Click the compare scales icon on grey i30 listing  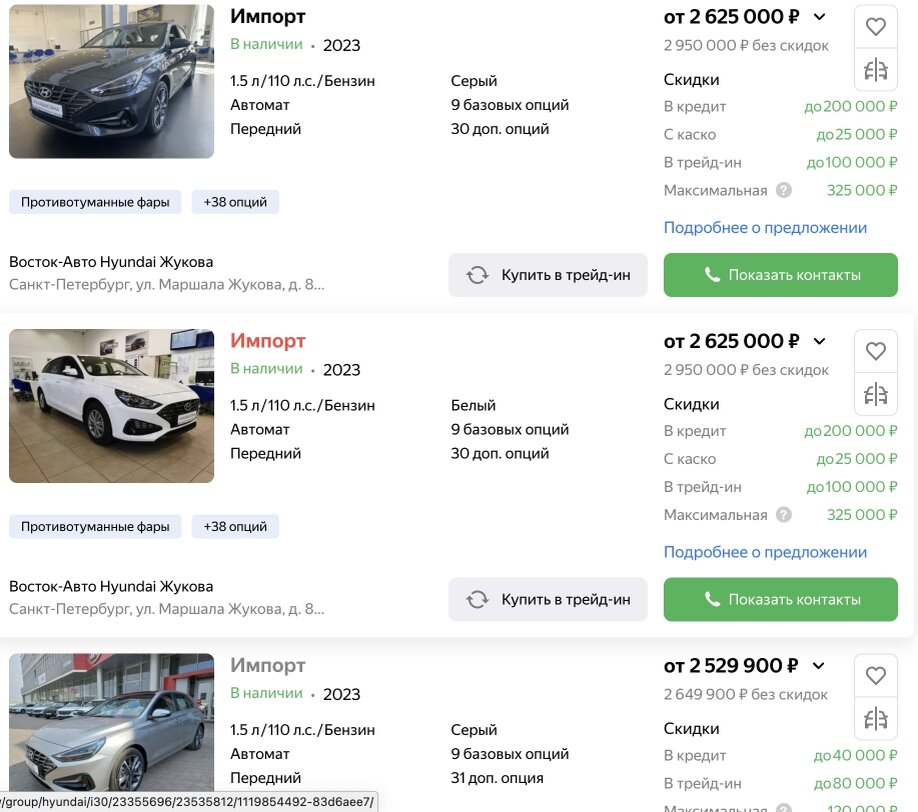876,69
